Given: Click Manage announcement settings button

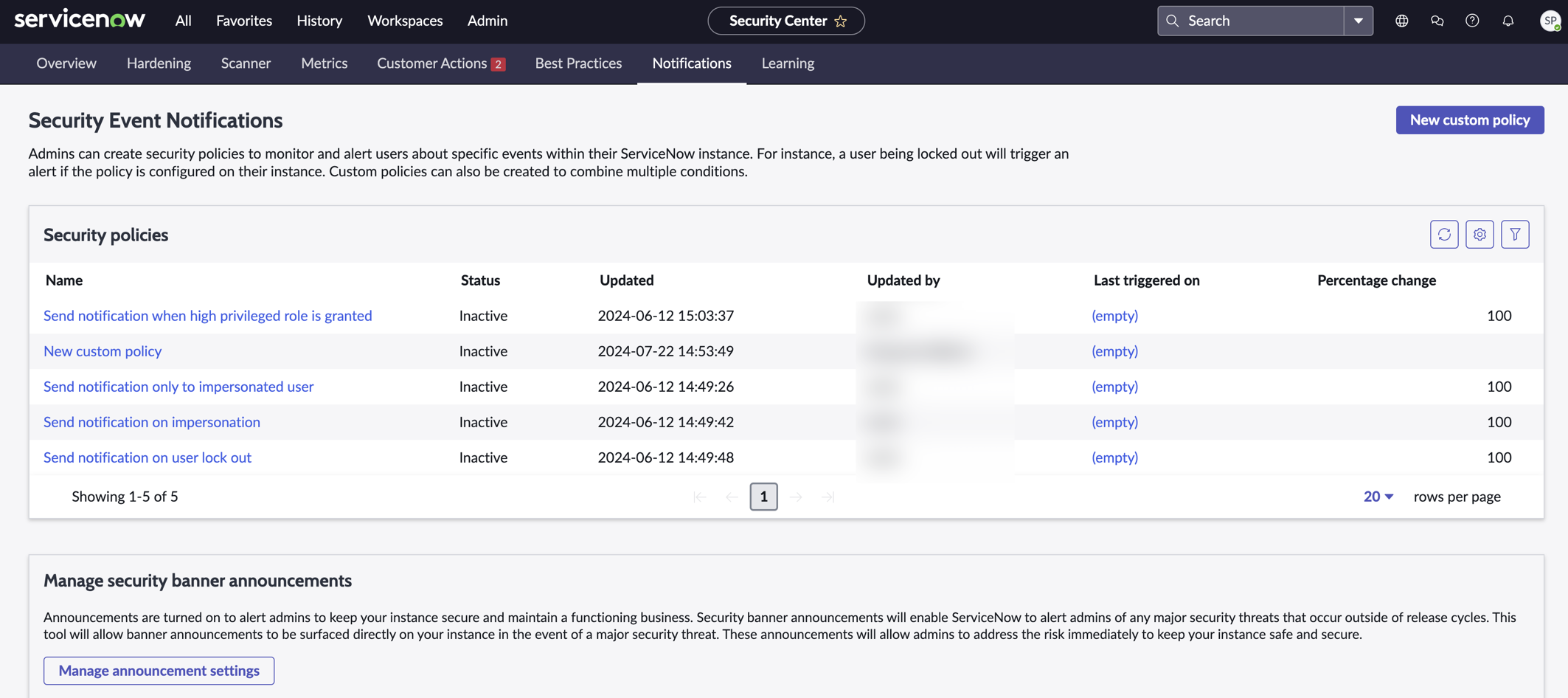Looking at the screenshot, I should coord(159,671).
